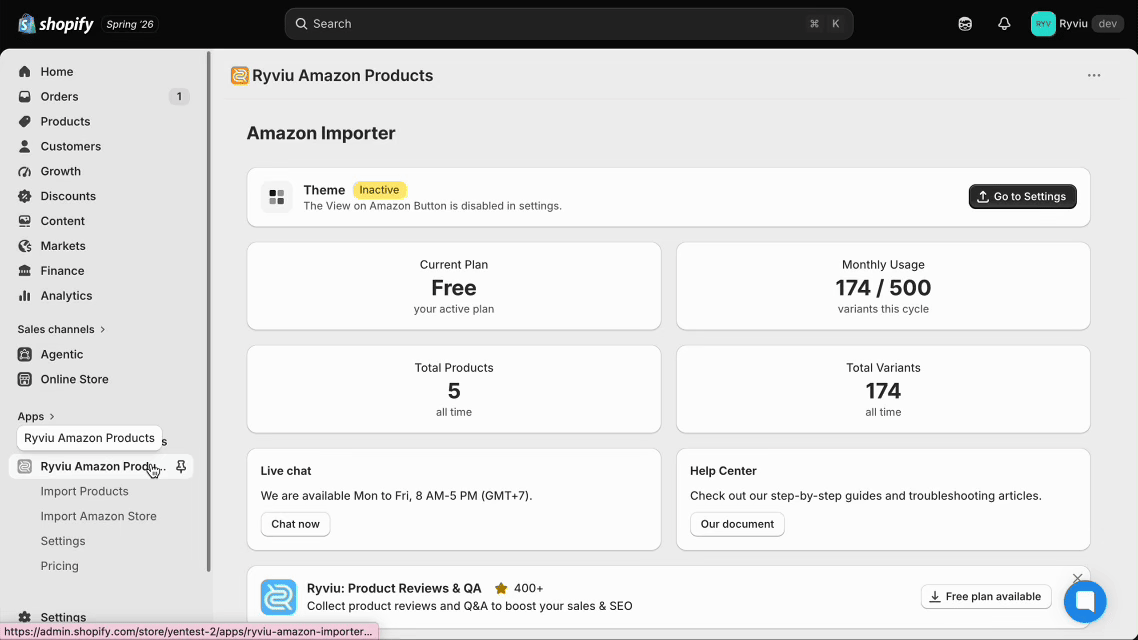1138x640 pixels.
Task: Click the Customers person icon
Action: tap(25, 146)
